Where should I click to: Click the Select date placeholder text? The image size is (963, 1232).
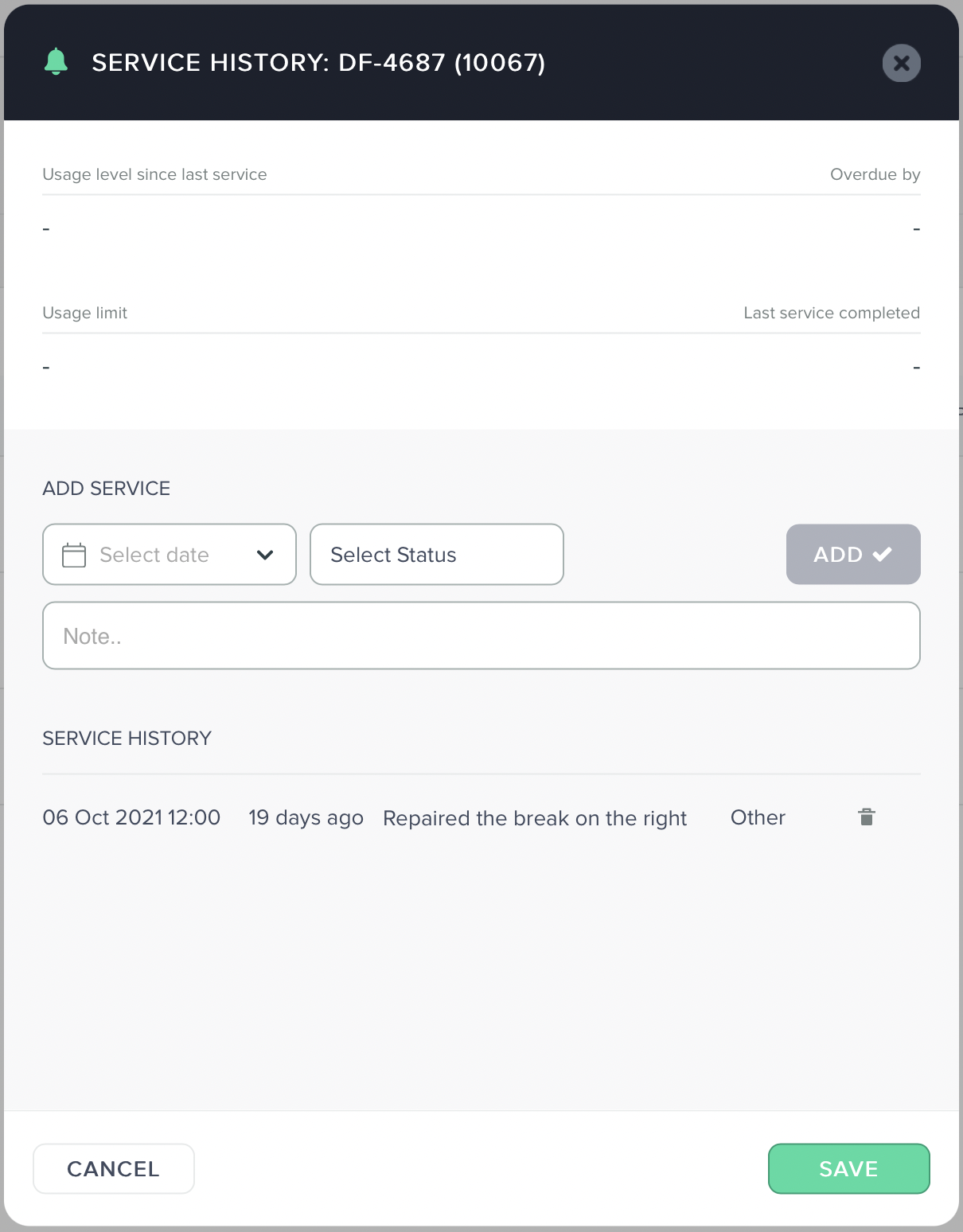click(154, 555)
